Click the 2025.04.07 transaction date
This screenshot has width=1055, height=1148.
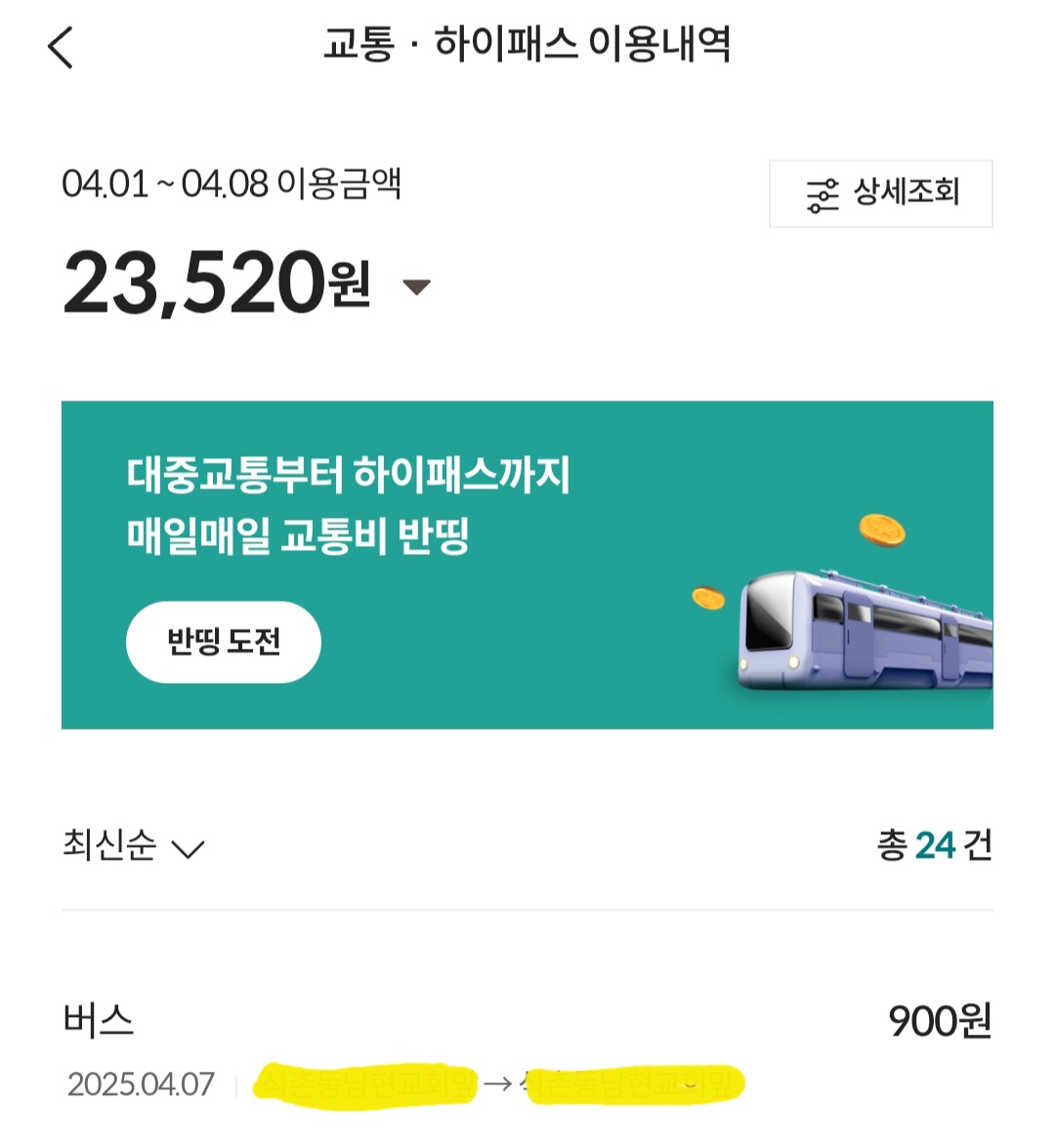coord(141,1084)
